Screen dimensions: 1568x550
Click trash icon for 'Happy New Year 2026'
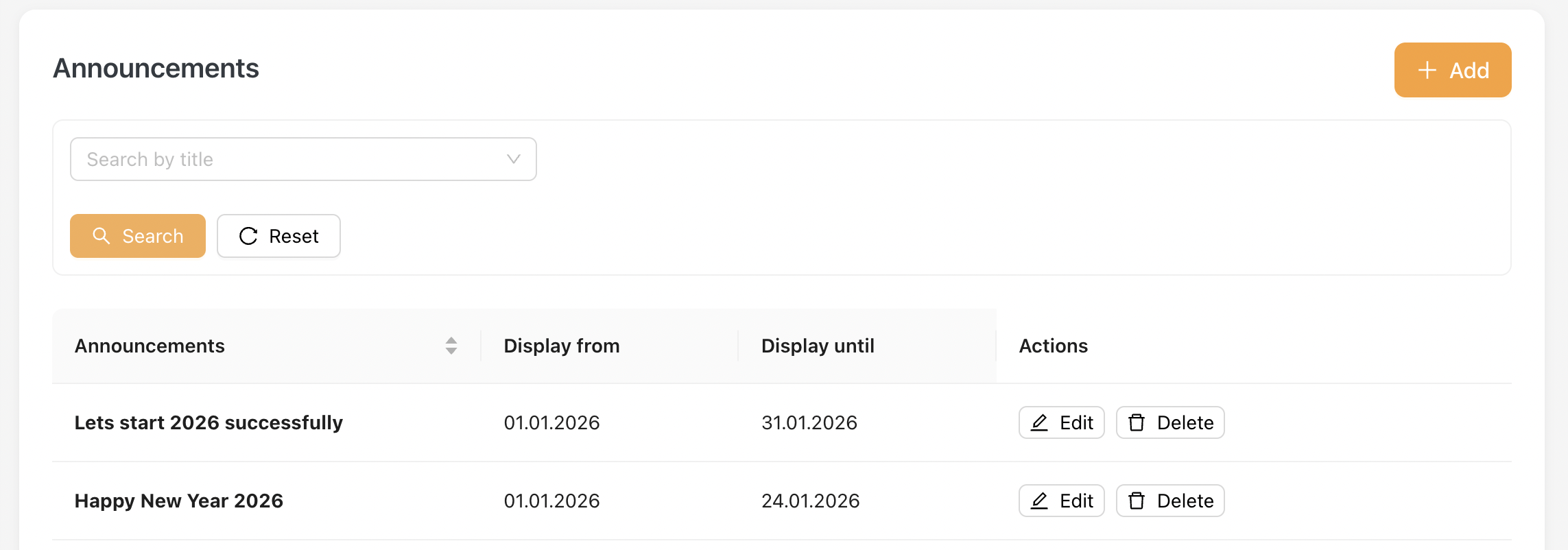1137,501
